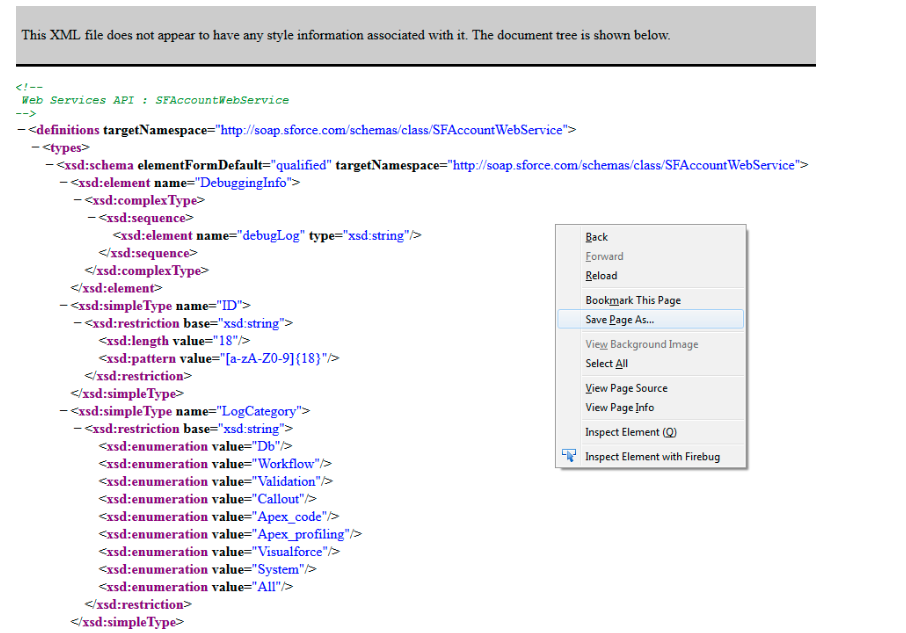906x633 pixels.
Task: Click the definitions targetNamespace URL value
Action: point(391,130)
